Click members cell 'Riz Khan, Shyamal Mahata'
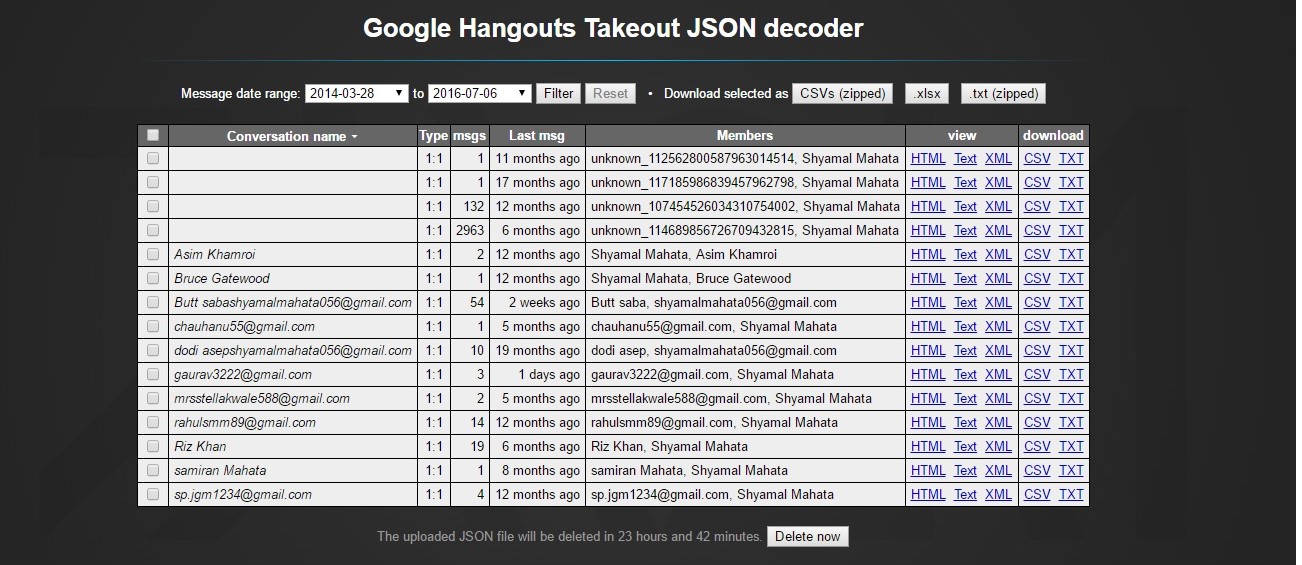This screenshot has height=565, width=1302. [x=745, y=446]
